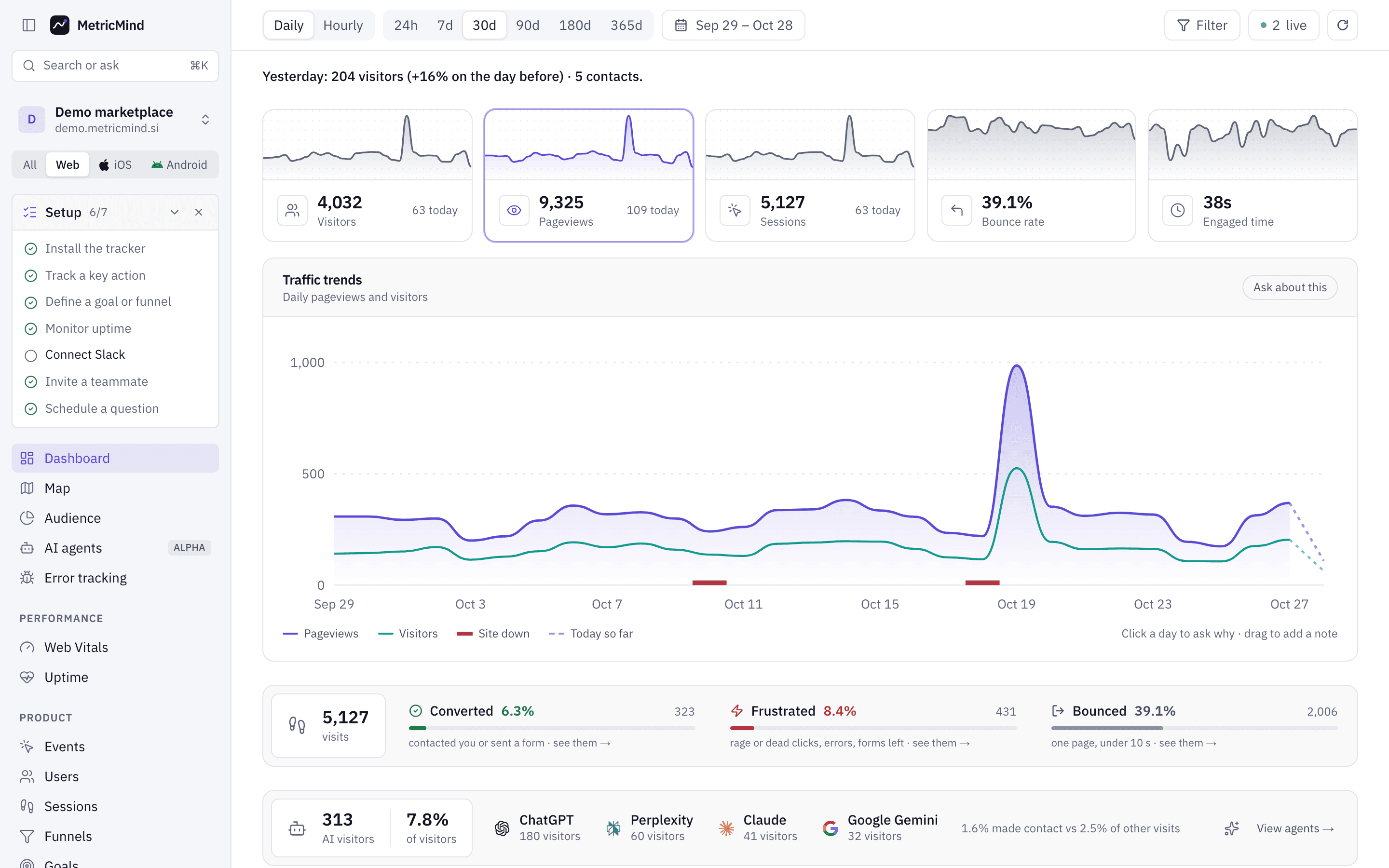Click the Search or ask field
Viewport: 1389px width, 868px height.
click(x=115, y=66)
